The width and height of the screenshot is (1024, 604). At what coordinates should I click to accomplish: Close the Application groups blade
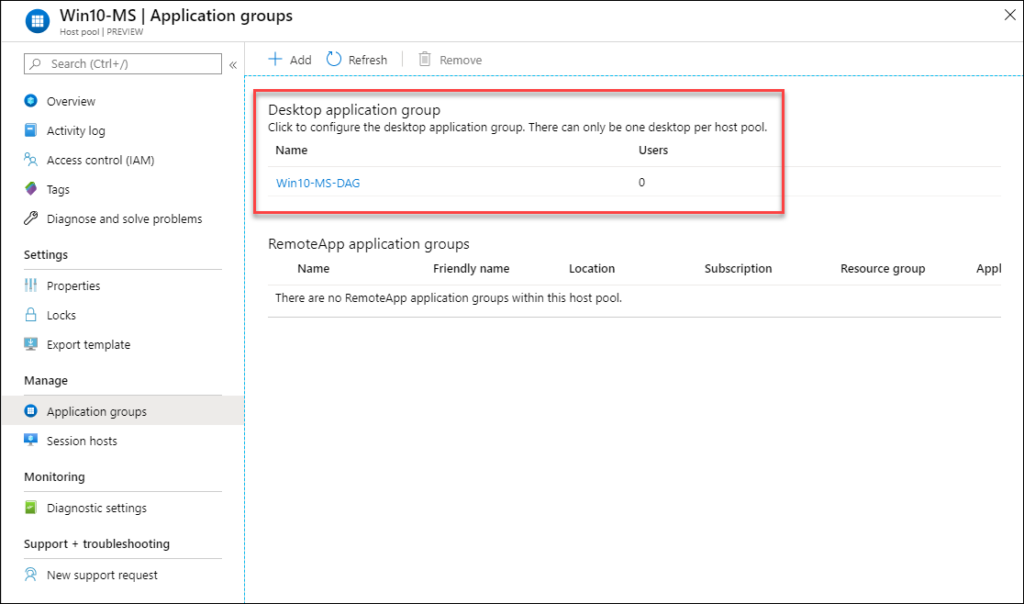tap(1010, 15)
